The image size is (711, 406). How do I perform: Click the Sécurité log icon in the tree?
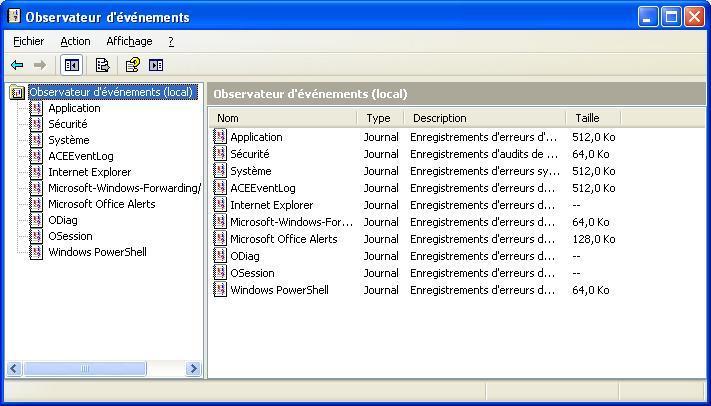pos(36,124)
